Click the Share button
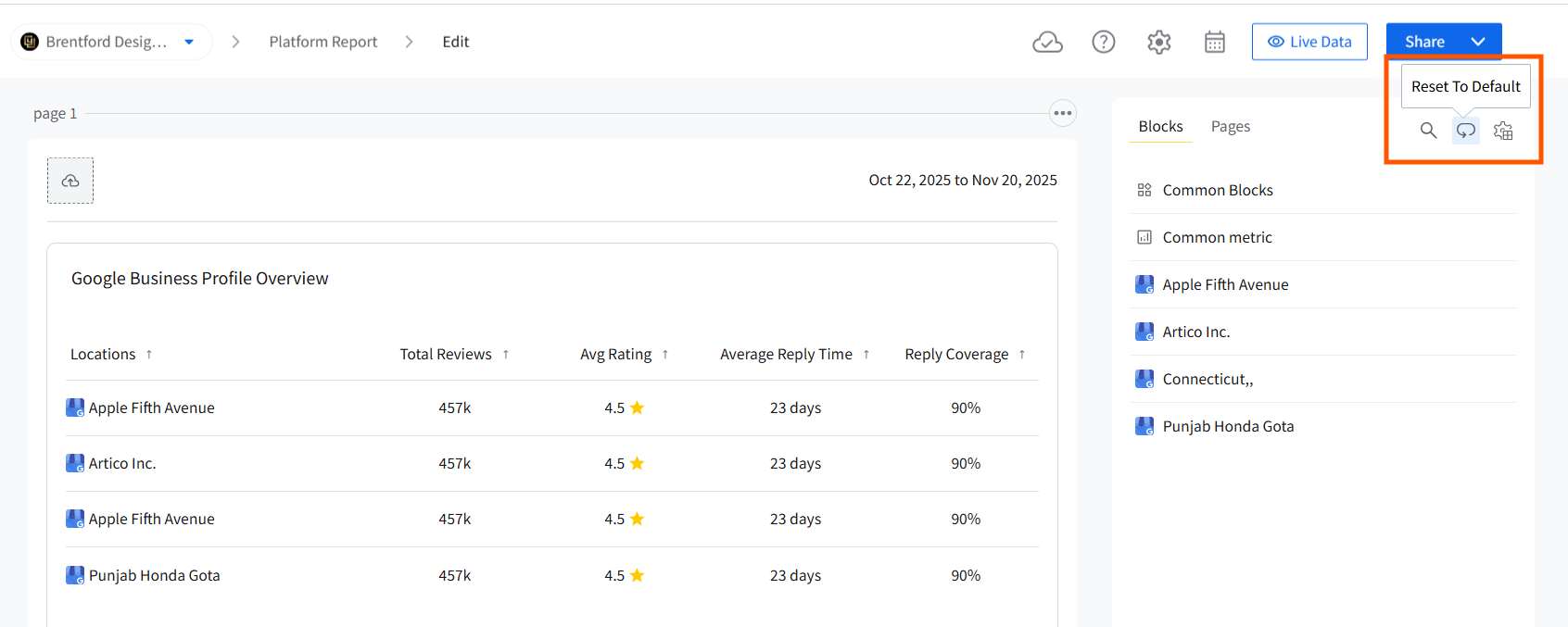 pos(1424,42)
